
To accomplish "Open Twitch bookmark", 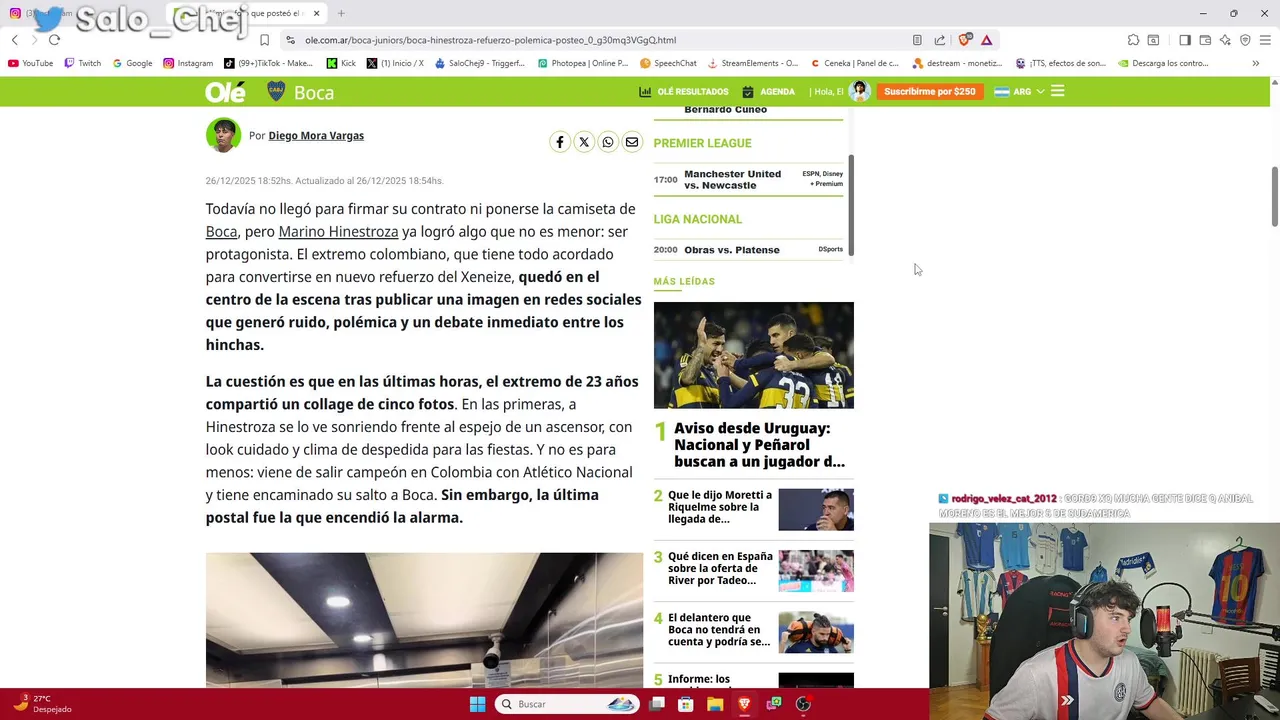I will click(x=82, y=63).
